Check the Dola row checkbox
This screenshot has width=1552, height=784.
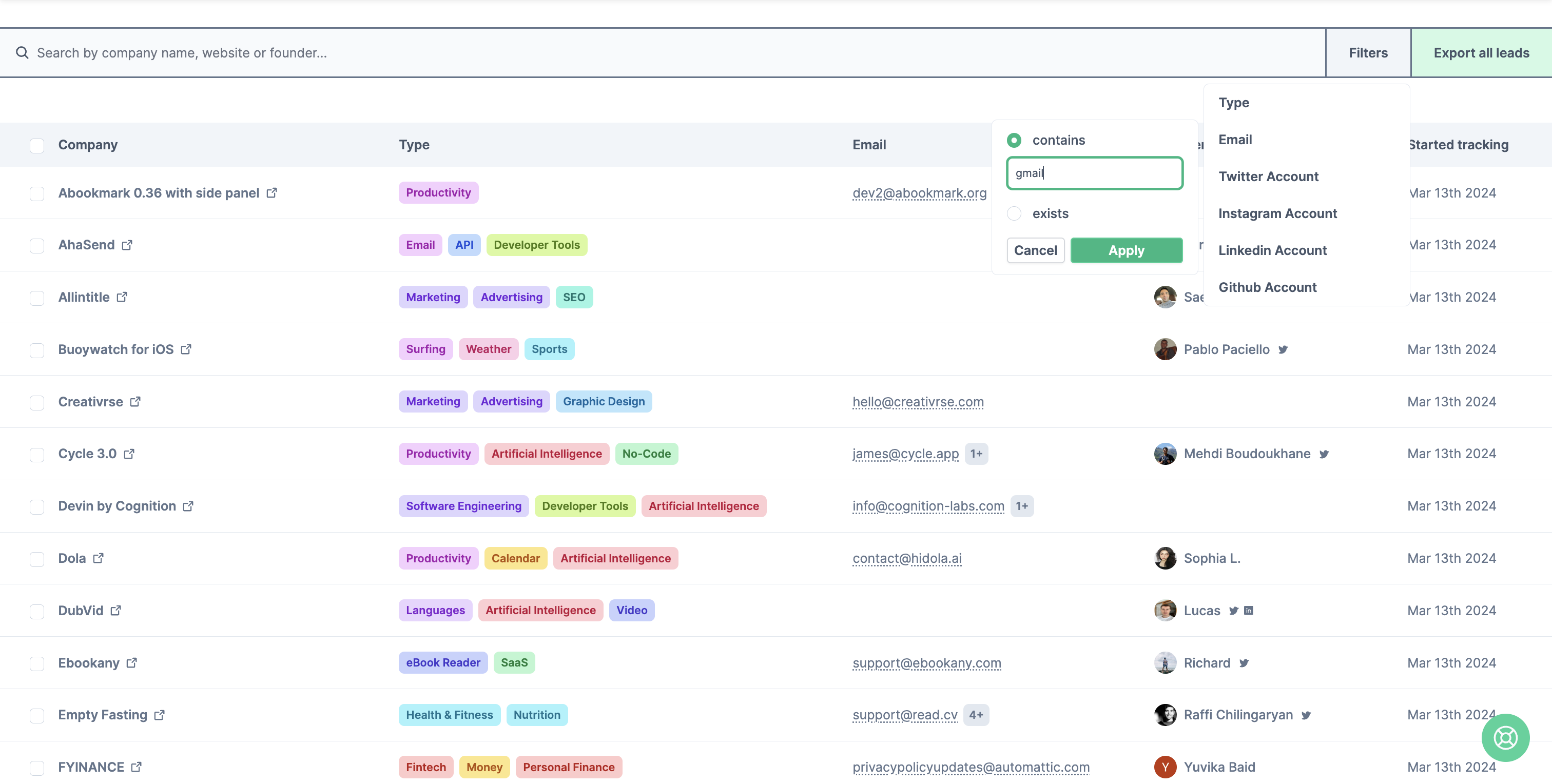pyautogui.click(x=37, y=559)
